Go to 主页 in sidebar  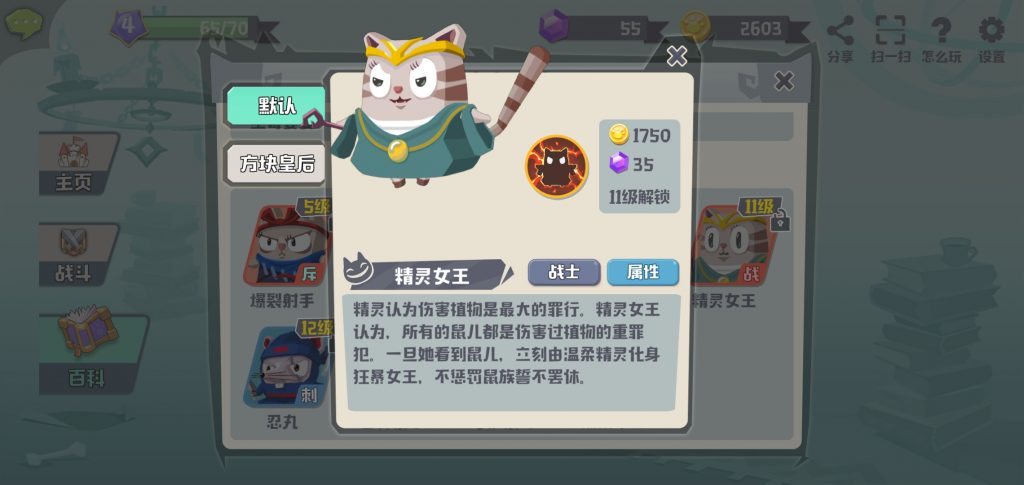77,164
